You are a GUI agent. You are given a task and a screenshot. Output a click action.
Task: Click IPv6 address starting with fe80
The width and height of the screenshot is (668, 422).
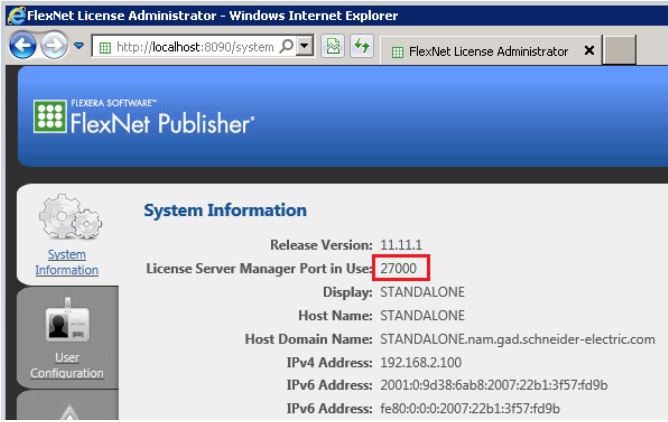coord(470,408)
